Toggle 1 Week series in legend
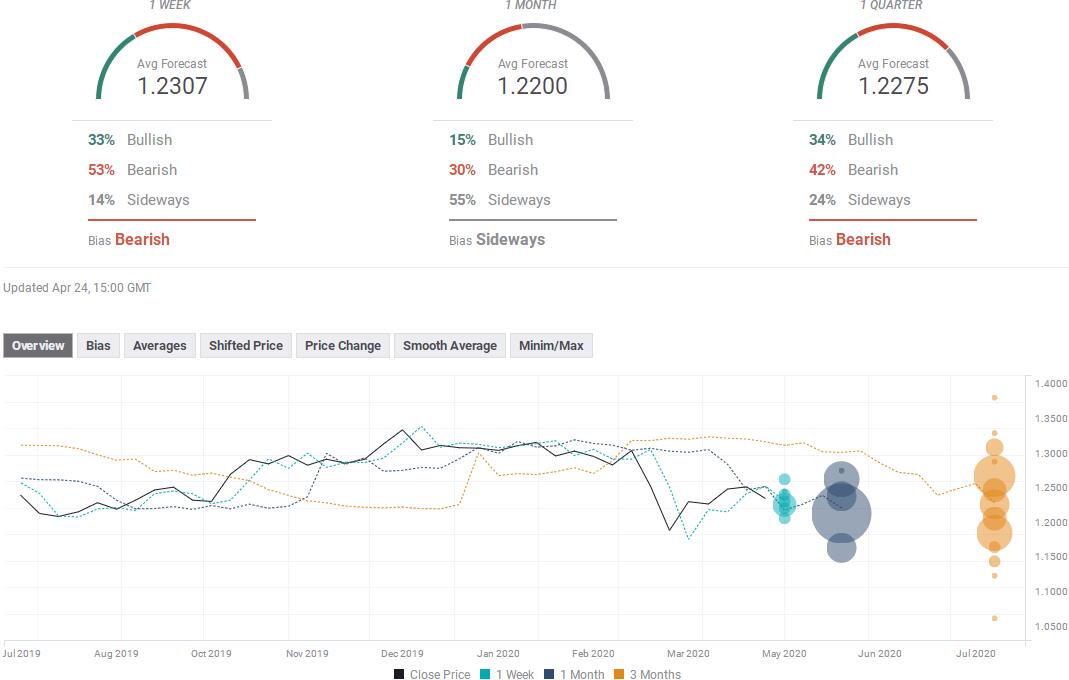The width and height of the screenshot is (1069, 680). pyautogui.click(x=514, y=674)
